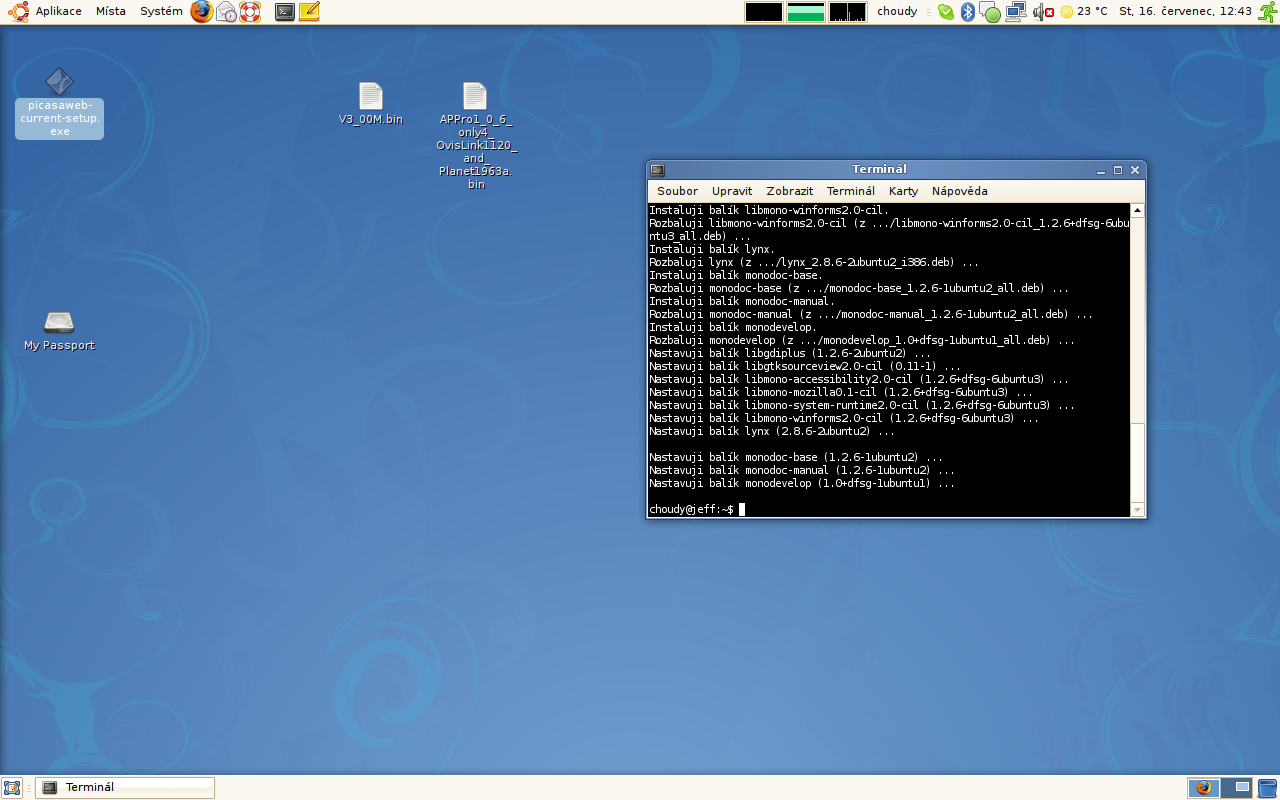Open the network connection tray icon
The width and height of the screenshot is (1280, 800).
click(1016, 12)
